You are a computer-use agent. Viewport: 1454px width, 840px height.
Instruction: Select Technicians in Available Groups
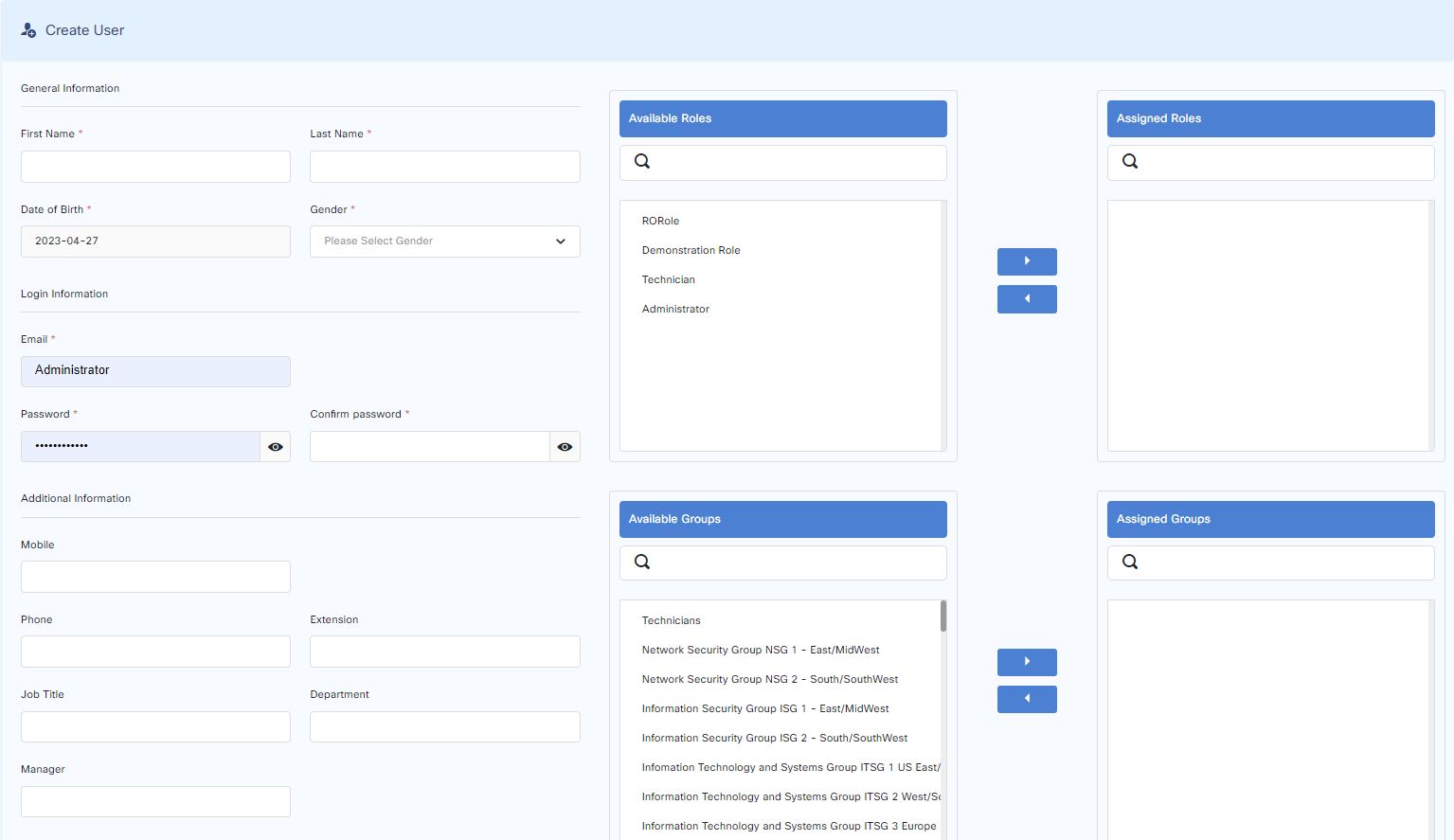pyautogui.click(x=671, y=620)
